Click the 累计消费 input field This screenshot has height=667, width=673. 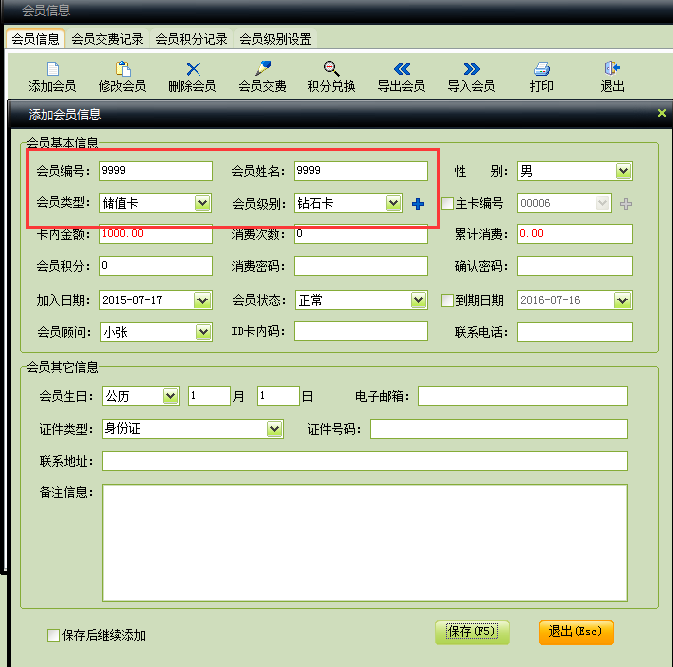coord(575,234)
